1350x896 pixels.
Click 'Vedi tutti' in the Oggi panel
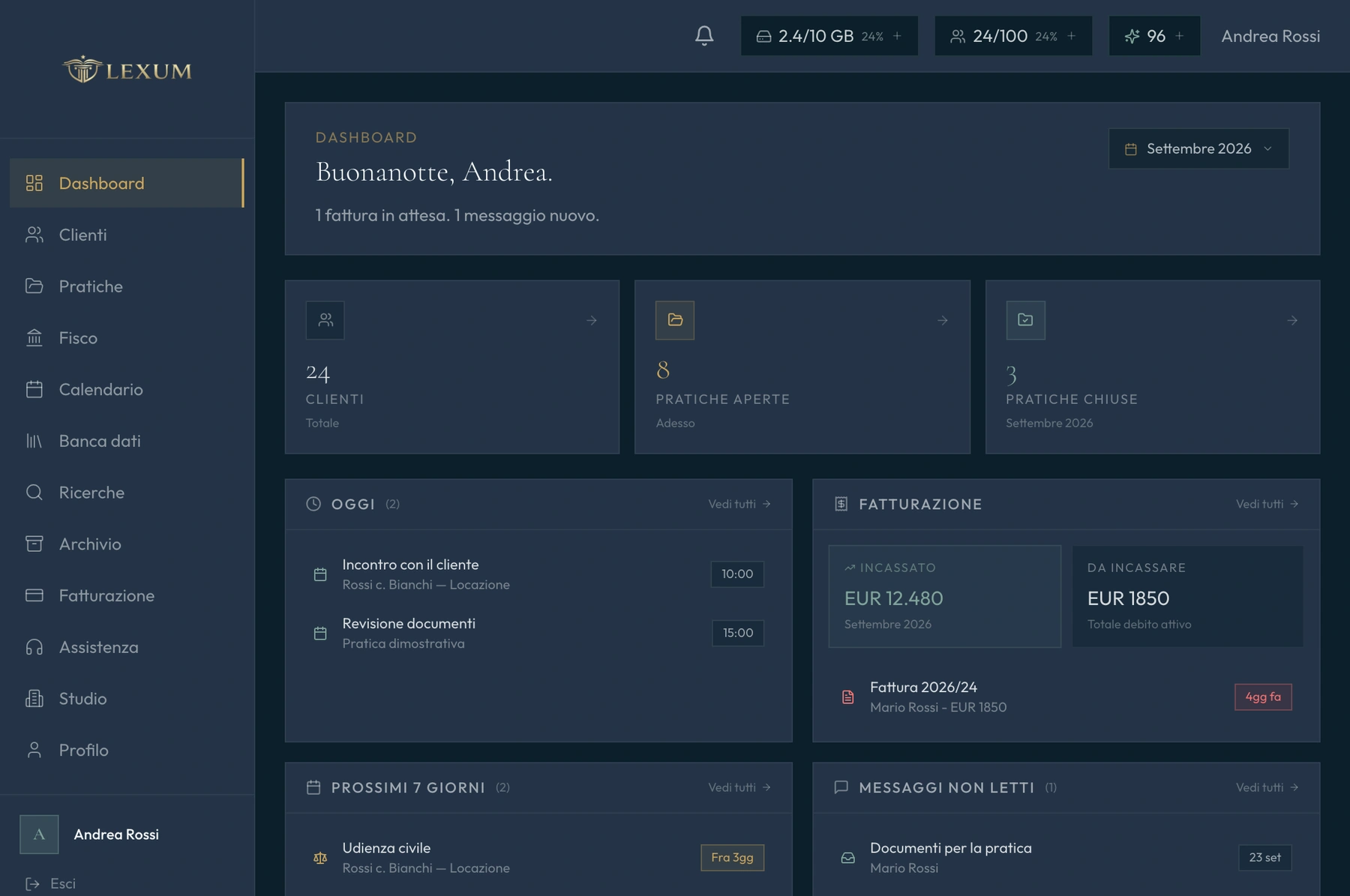click(x=739, y=504)
